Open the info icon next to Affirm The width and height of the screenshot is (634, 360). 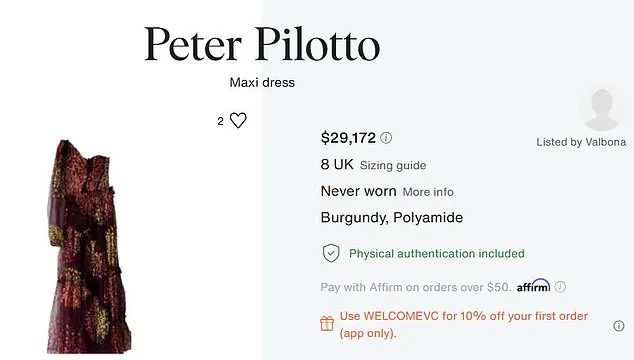(x=560, y=287)
